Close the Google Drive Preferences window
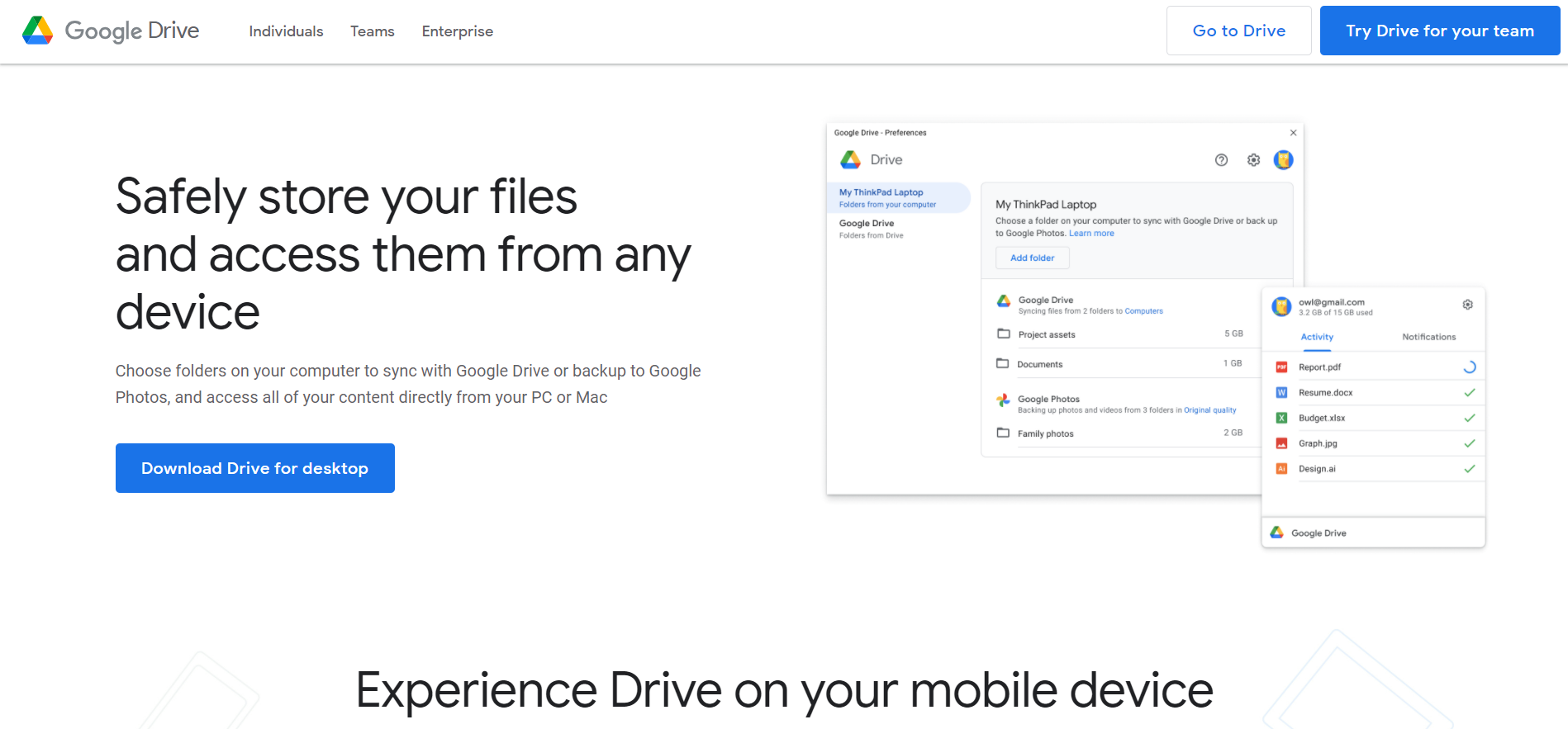 [1293, 133]
